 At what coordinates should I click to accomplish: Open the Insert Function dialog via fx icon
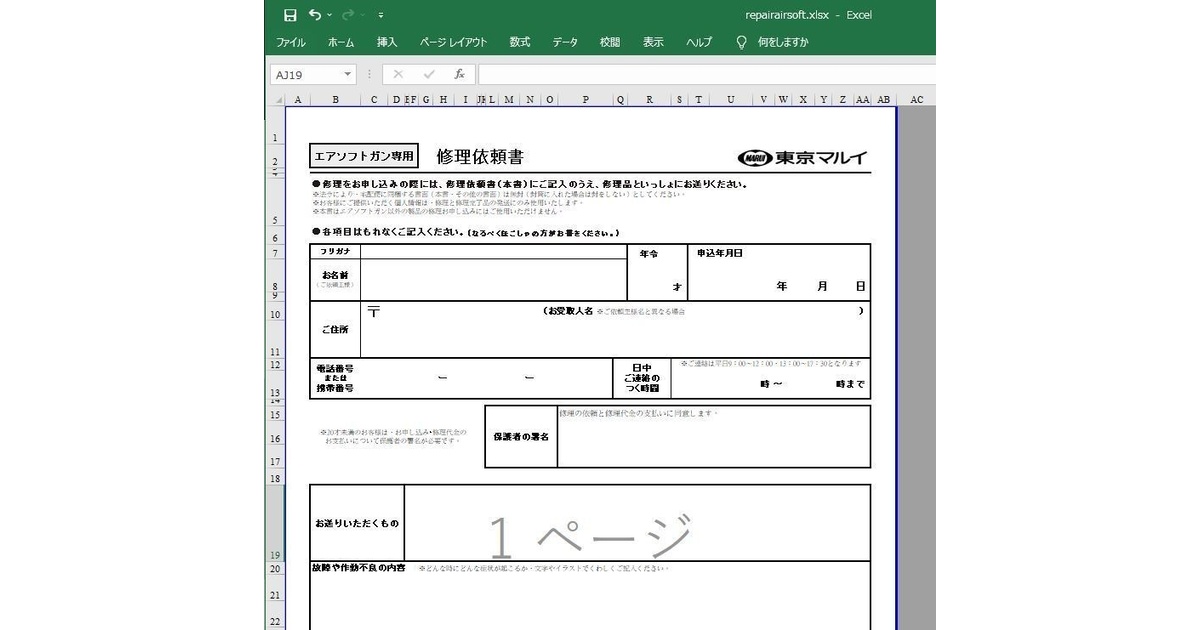pos(460,73)
